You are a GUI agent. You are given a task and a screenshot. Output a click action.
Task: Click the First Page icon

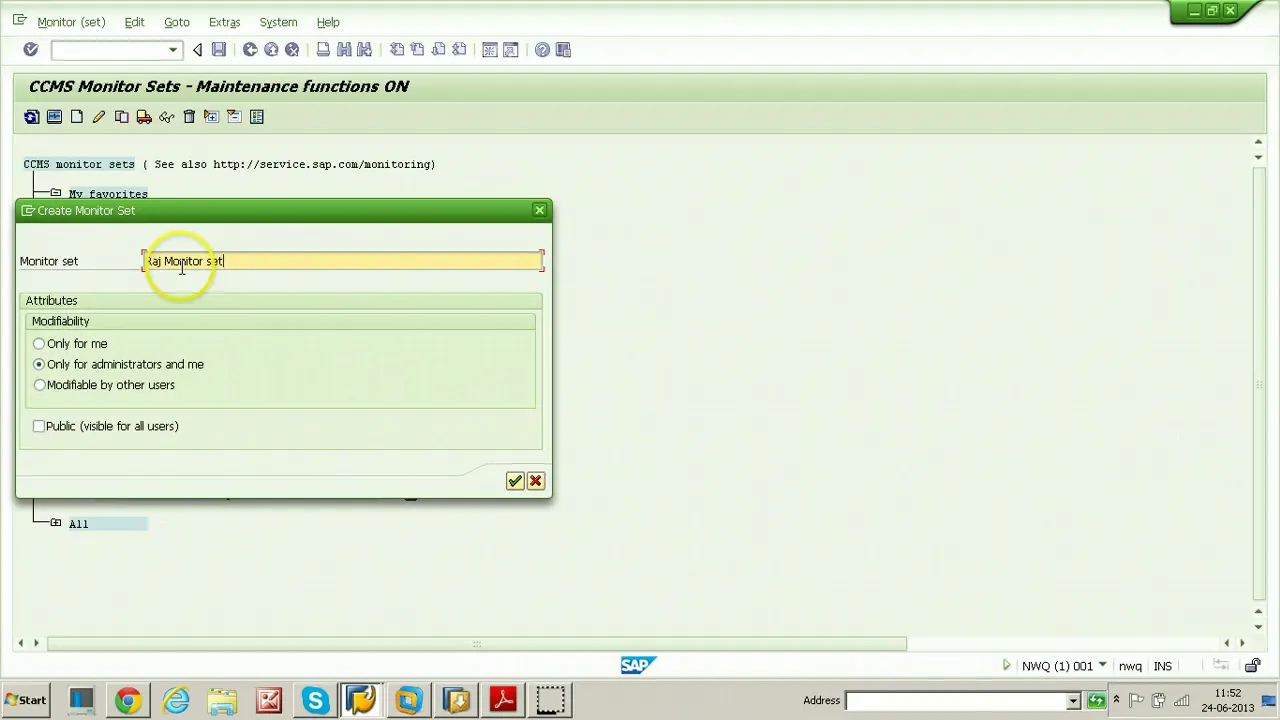pyautogui.click(x=397, y=49)
